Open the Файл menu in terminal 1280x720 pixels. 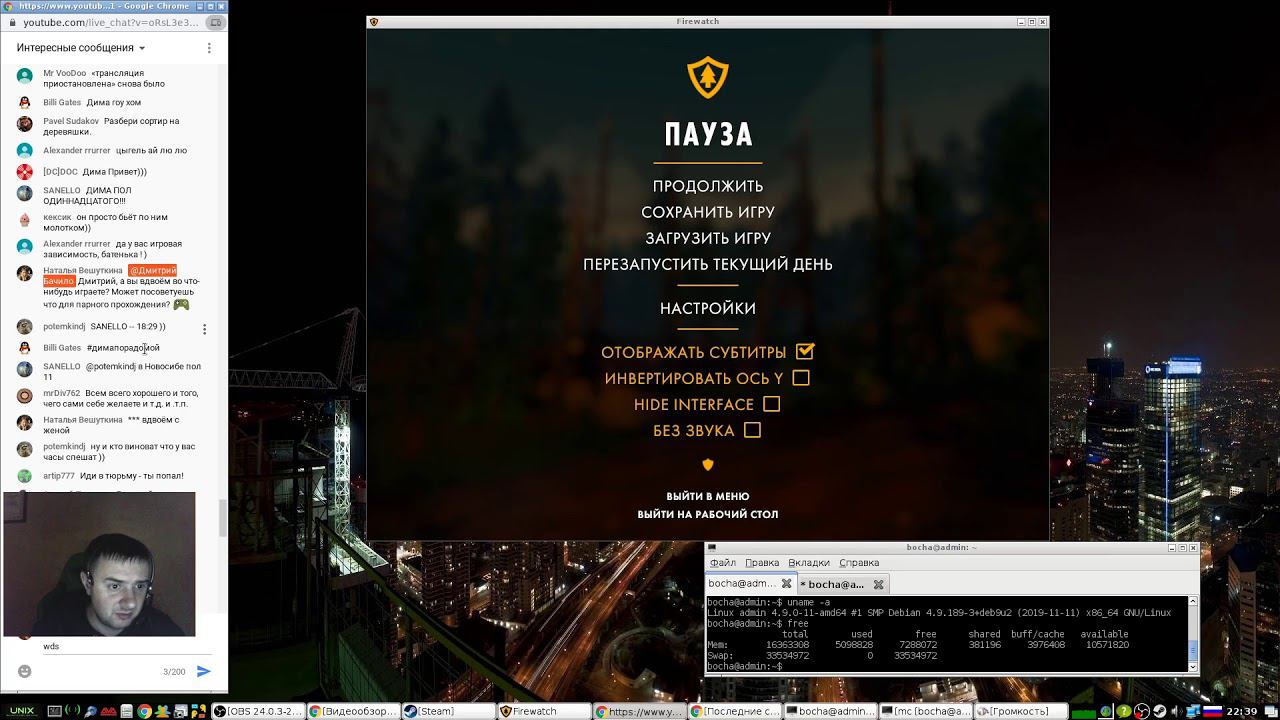click(x=722, y=563)
